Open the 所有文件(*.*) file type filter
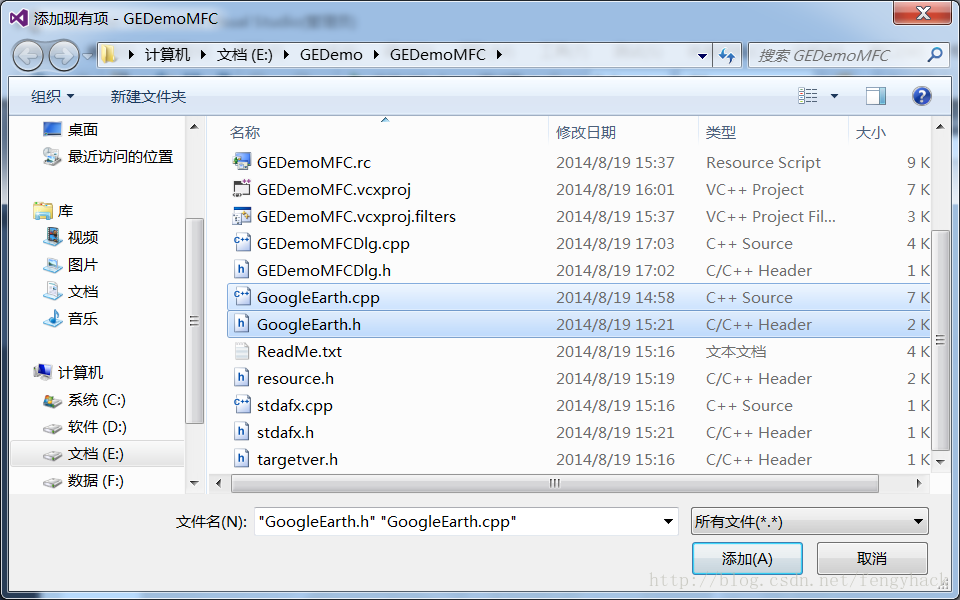Screen dimensions: 960x600 click(809, 522)
